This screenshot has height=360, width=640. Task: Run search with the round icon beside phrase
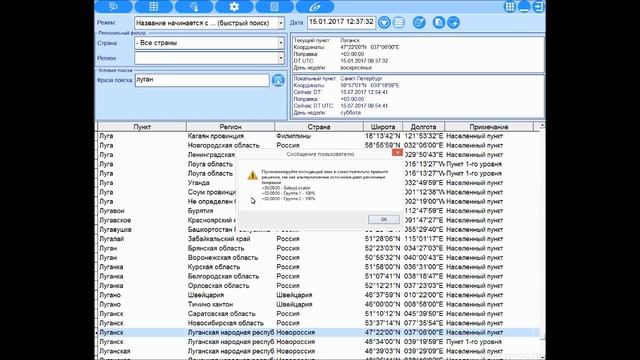(278, 80)
